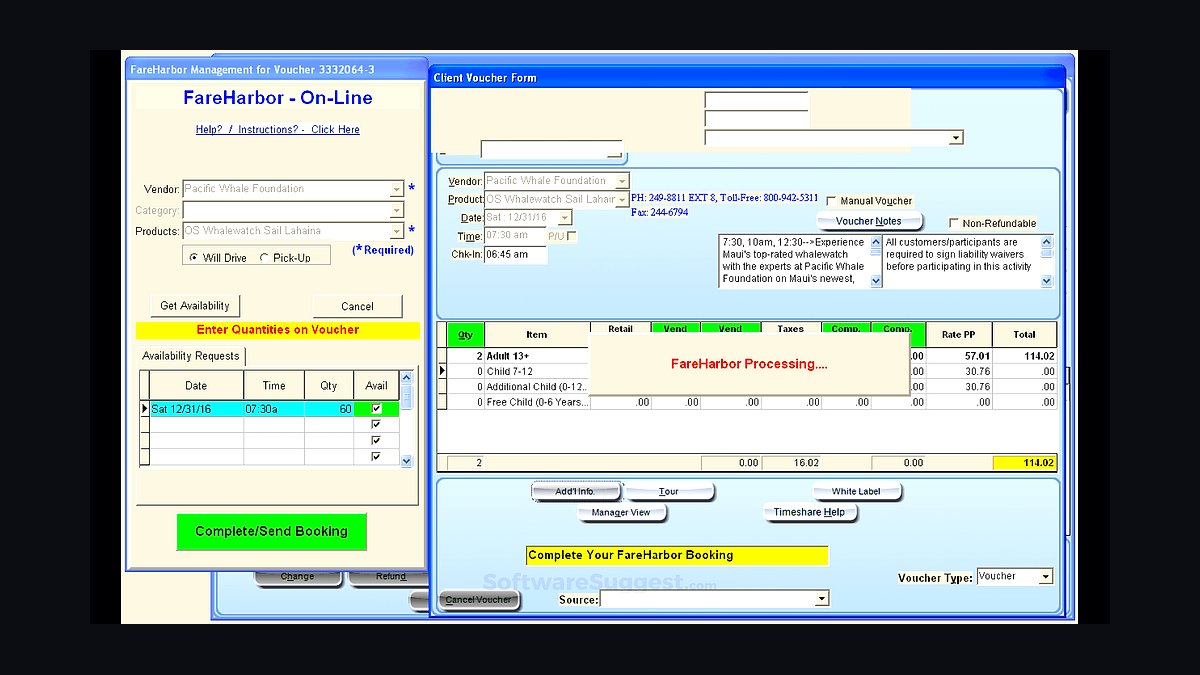Click the White Label button

tap(858, 492)
